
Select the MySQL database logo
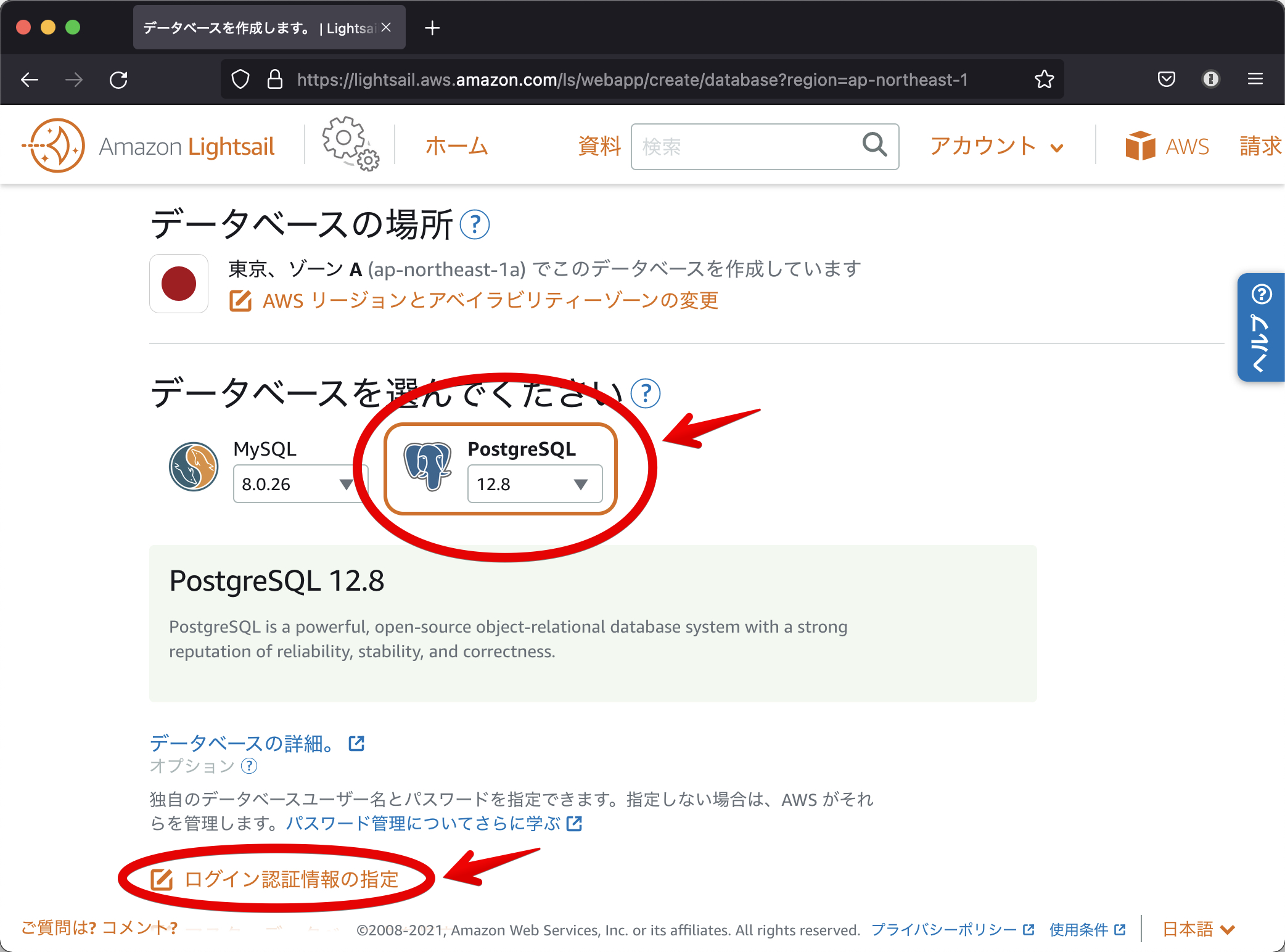(194, 467)
